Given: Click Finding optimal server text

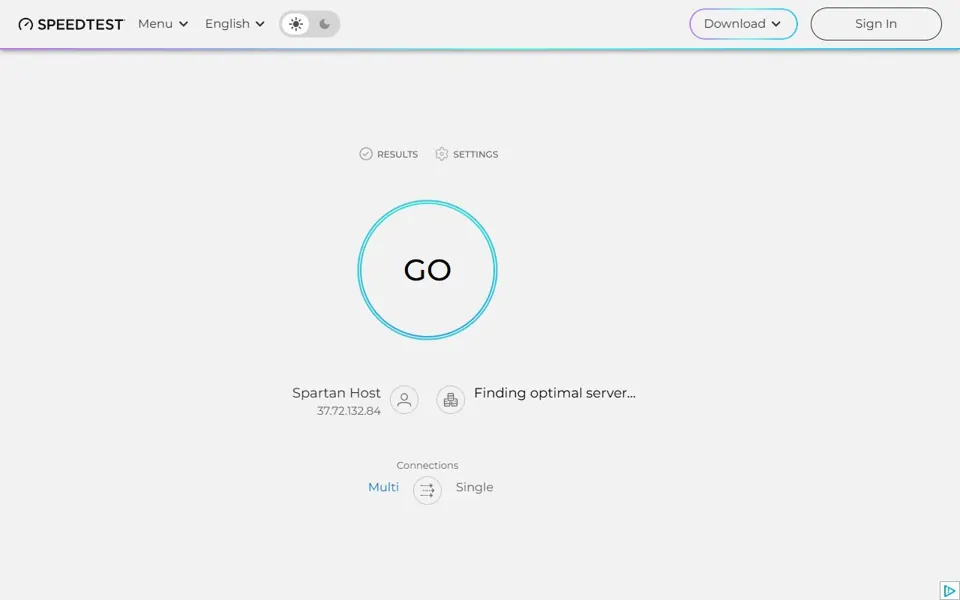Looking at the screenshot, I should pyautogui.click(x=555, y=393).
